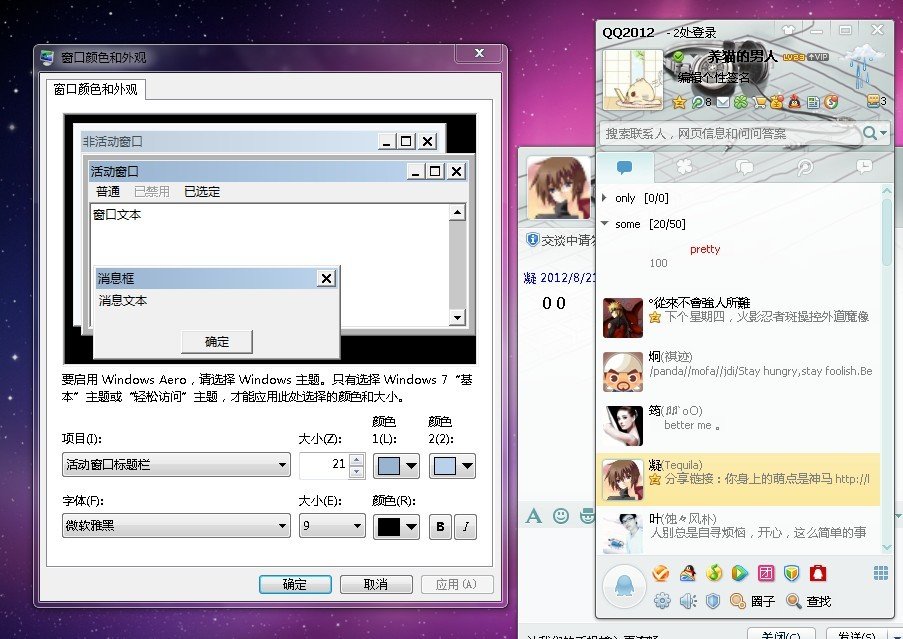This screenshot has width=903, height=639.
Task: Expand the 'only' contact group
Action: 605,198
